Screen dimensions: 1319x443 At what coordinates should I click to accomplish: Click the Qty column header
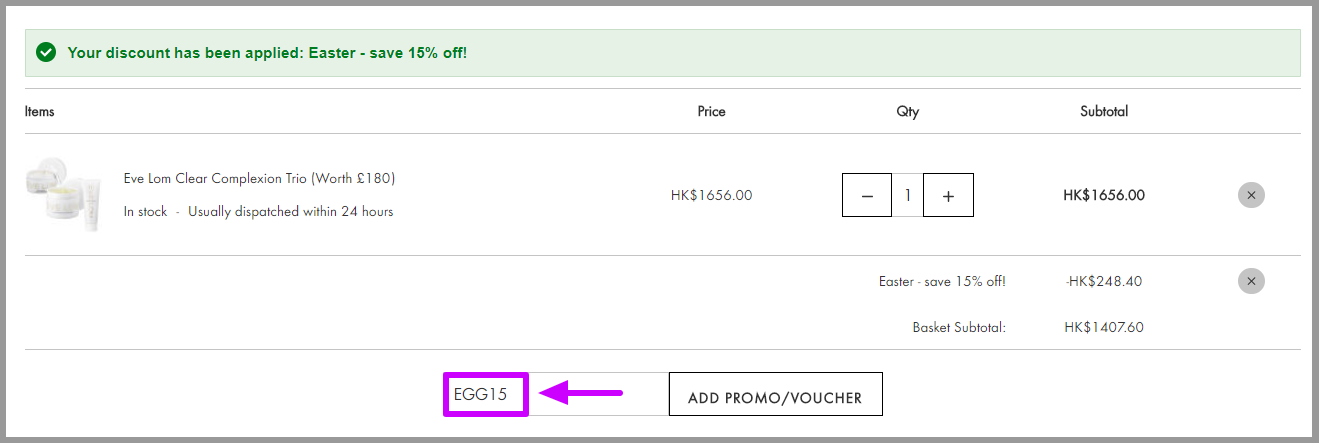(908, 111)
